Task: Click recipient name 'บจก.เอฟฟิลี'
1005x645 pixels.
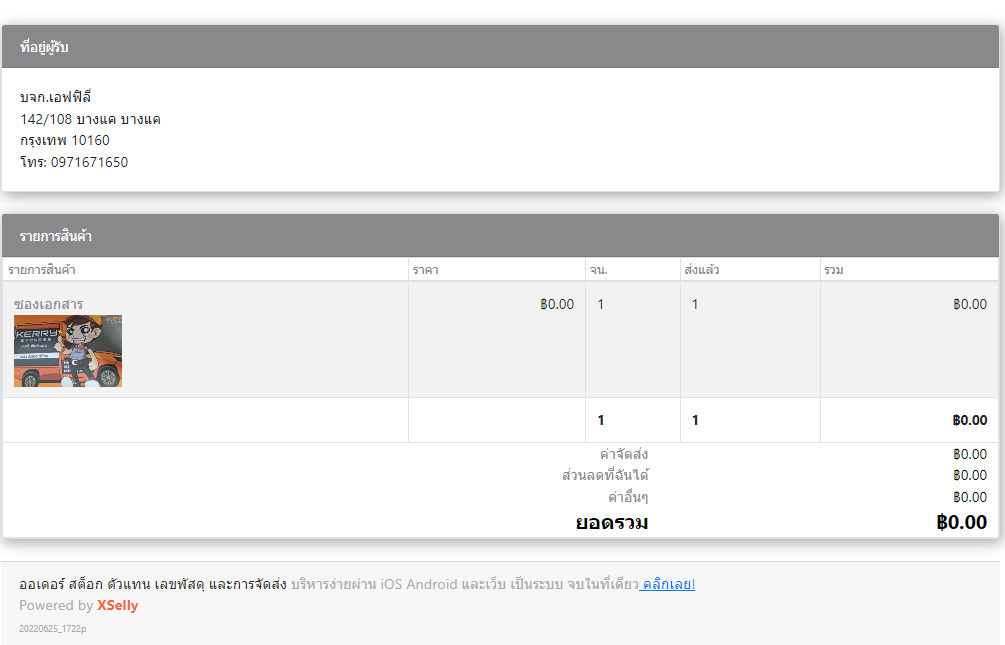Action: [x=56, y=97]
